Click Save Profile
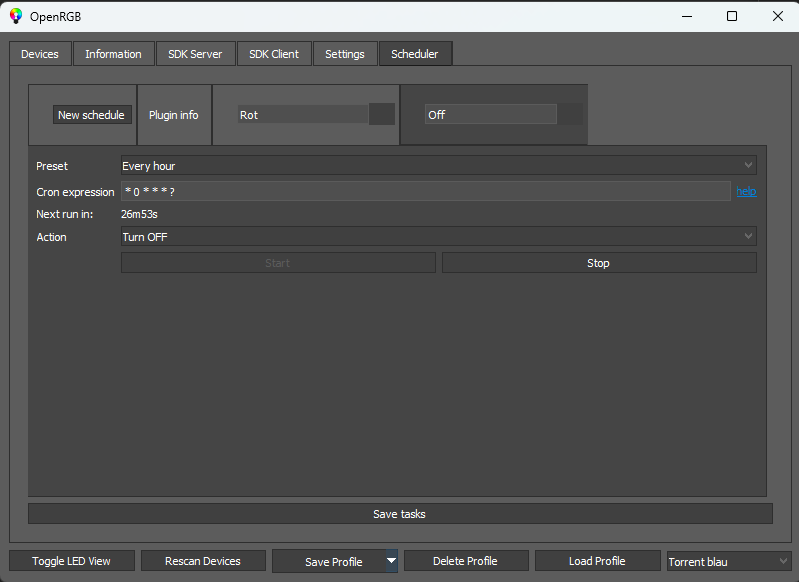Image resolution: width=799 pixels, height=582 pixels. (329, 562)
